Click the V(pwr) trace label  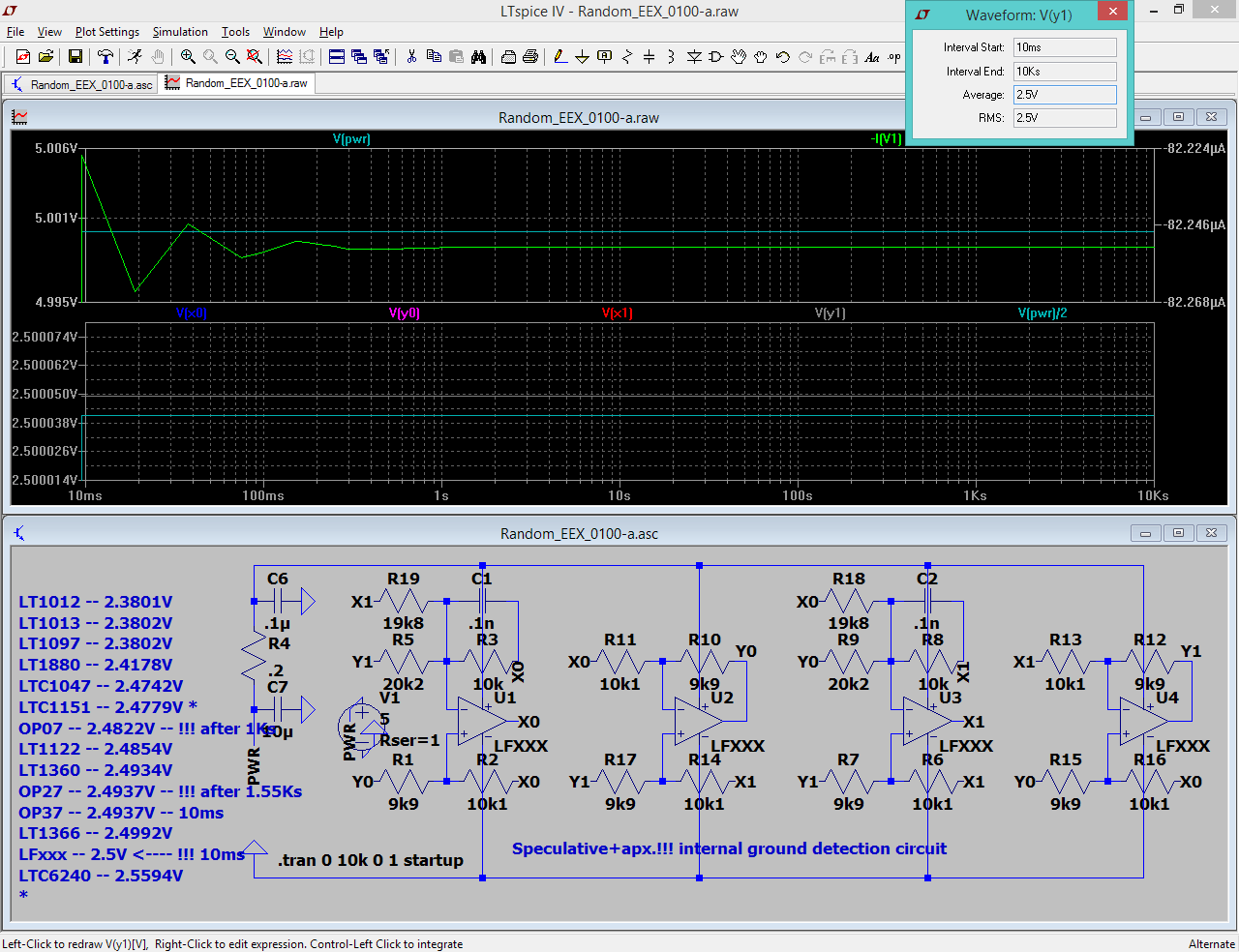pyautogui.click(x=351, y=138)
